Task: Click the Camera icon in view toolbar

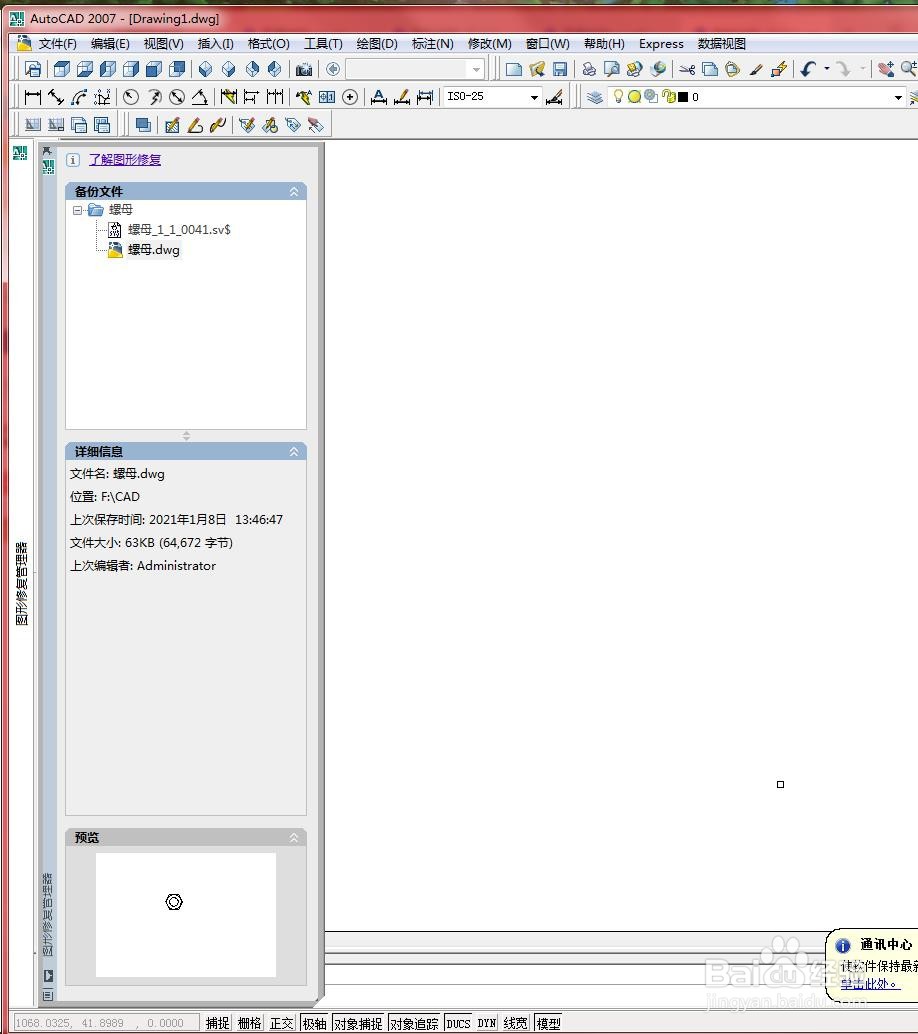Action: (x=304, y=69)
